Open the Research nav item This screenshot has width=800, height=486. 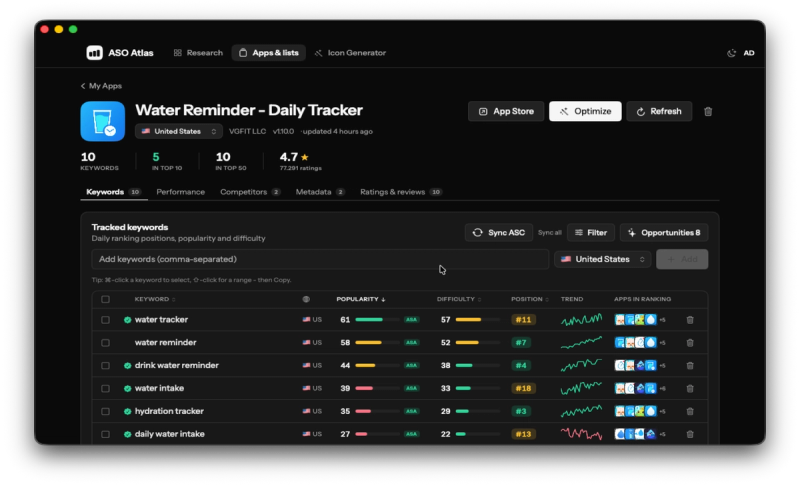pyautogui.click(x=198, y=53)
